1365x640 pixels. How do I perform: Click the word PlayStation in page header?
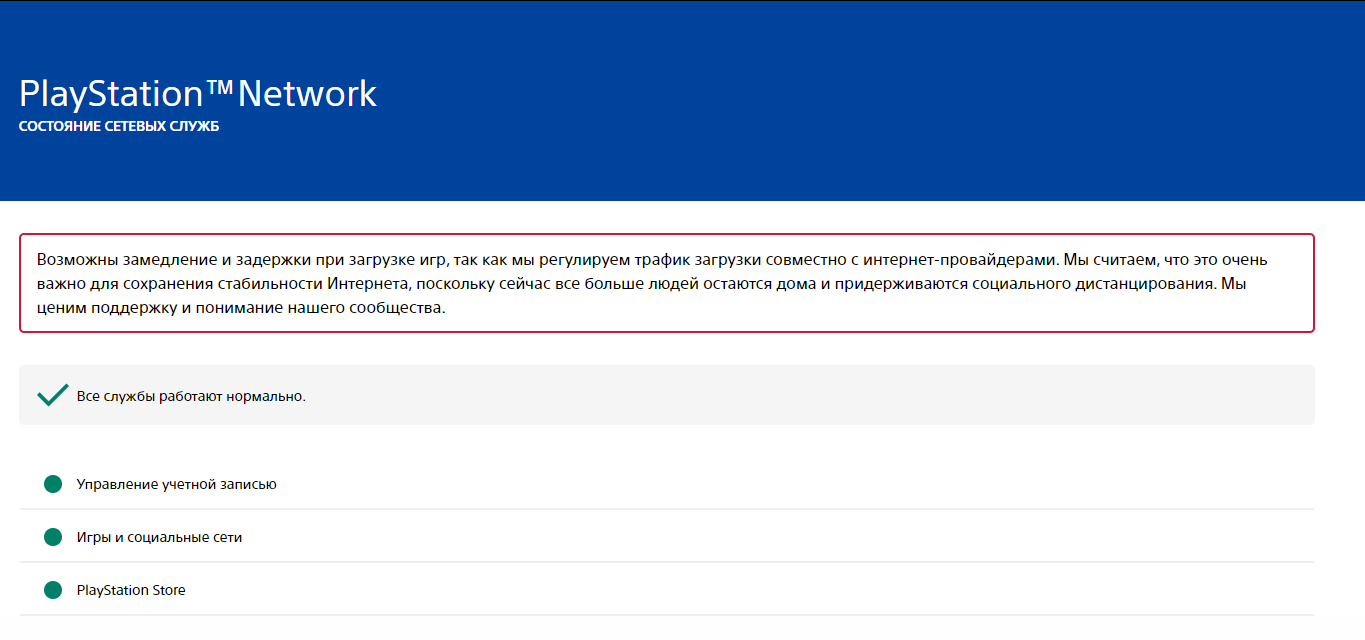pos(111,94)
